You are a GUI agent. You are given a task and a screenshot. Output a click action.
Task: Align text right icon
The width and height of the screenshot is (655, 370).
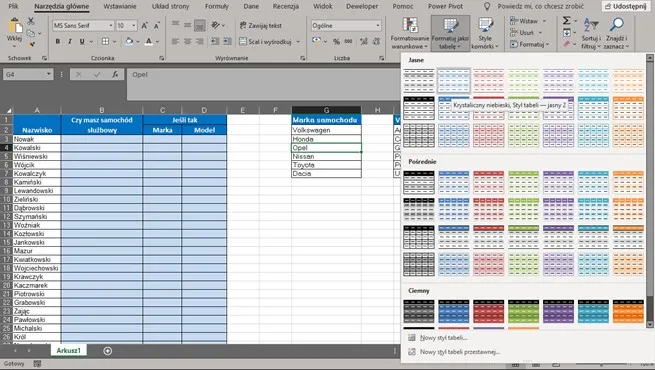[x=200, y=41]
